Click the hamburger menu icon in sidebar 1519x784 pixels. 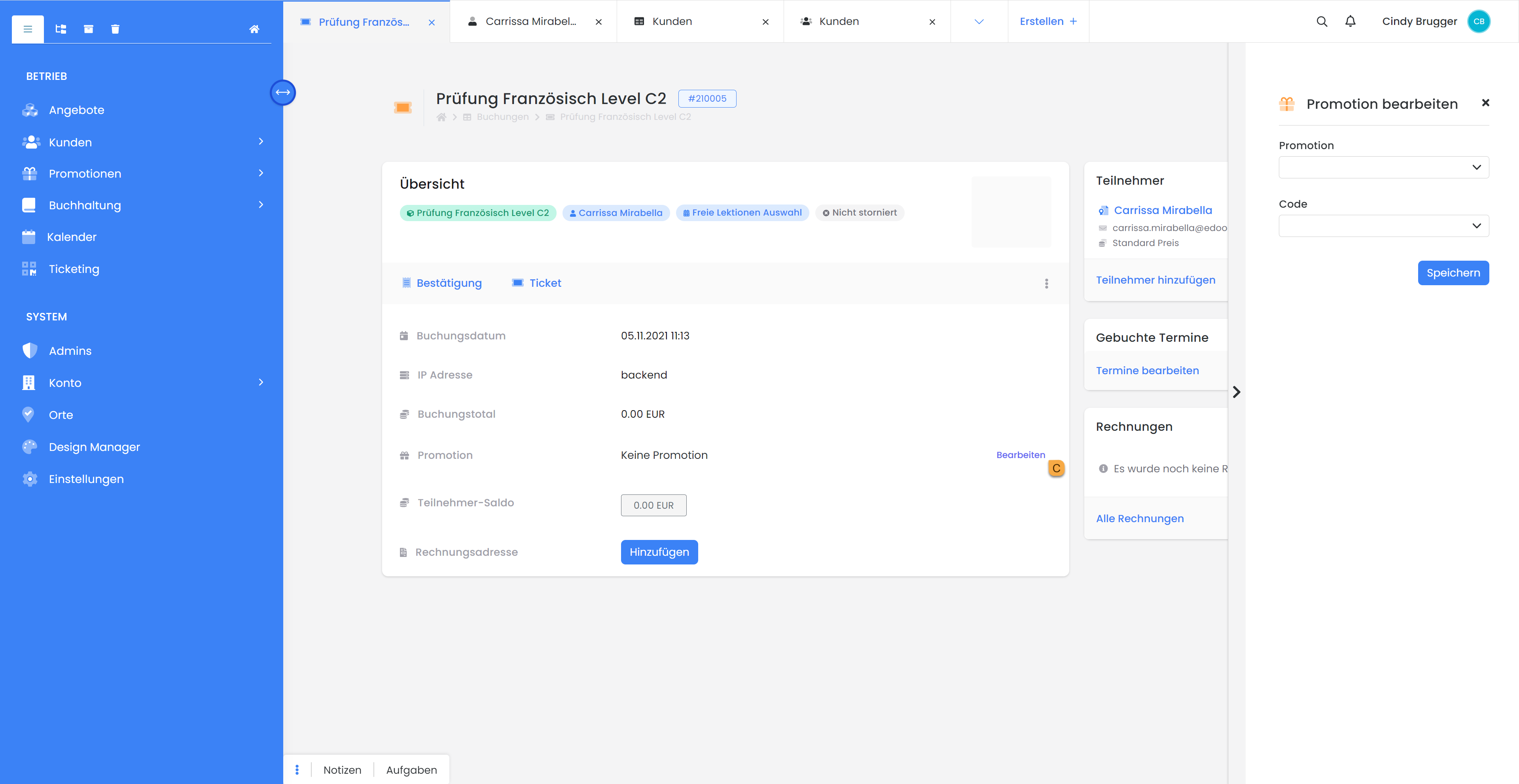[28, 29]
